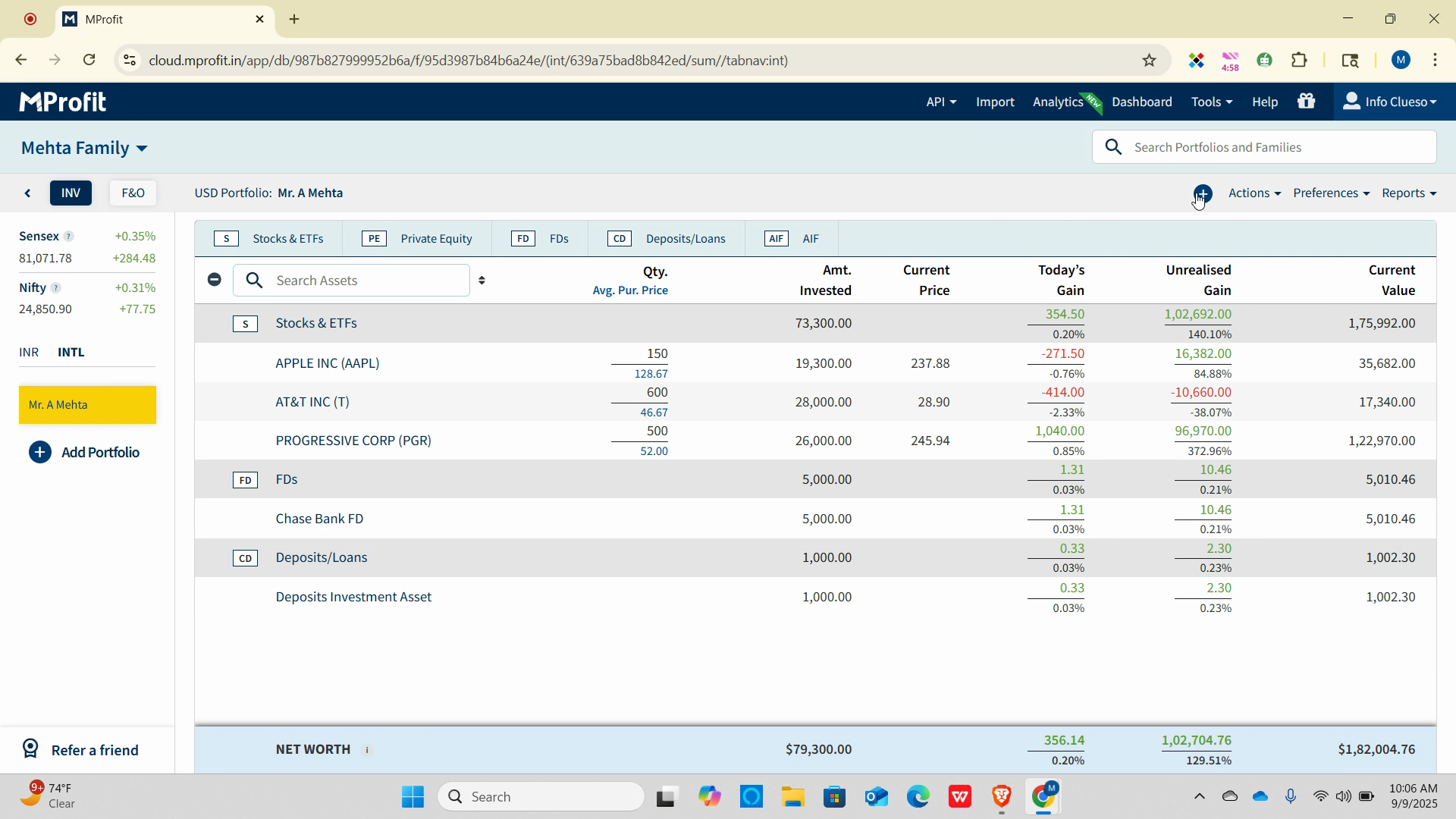Open Brave browser from the taskbar
1456x819 pixels.
(x=1001, y=797)
